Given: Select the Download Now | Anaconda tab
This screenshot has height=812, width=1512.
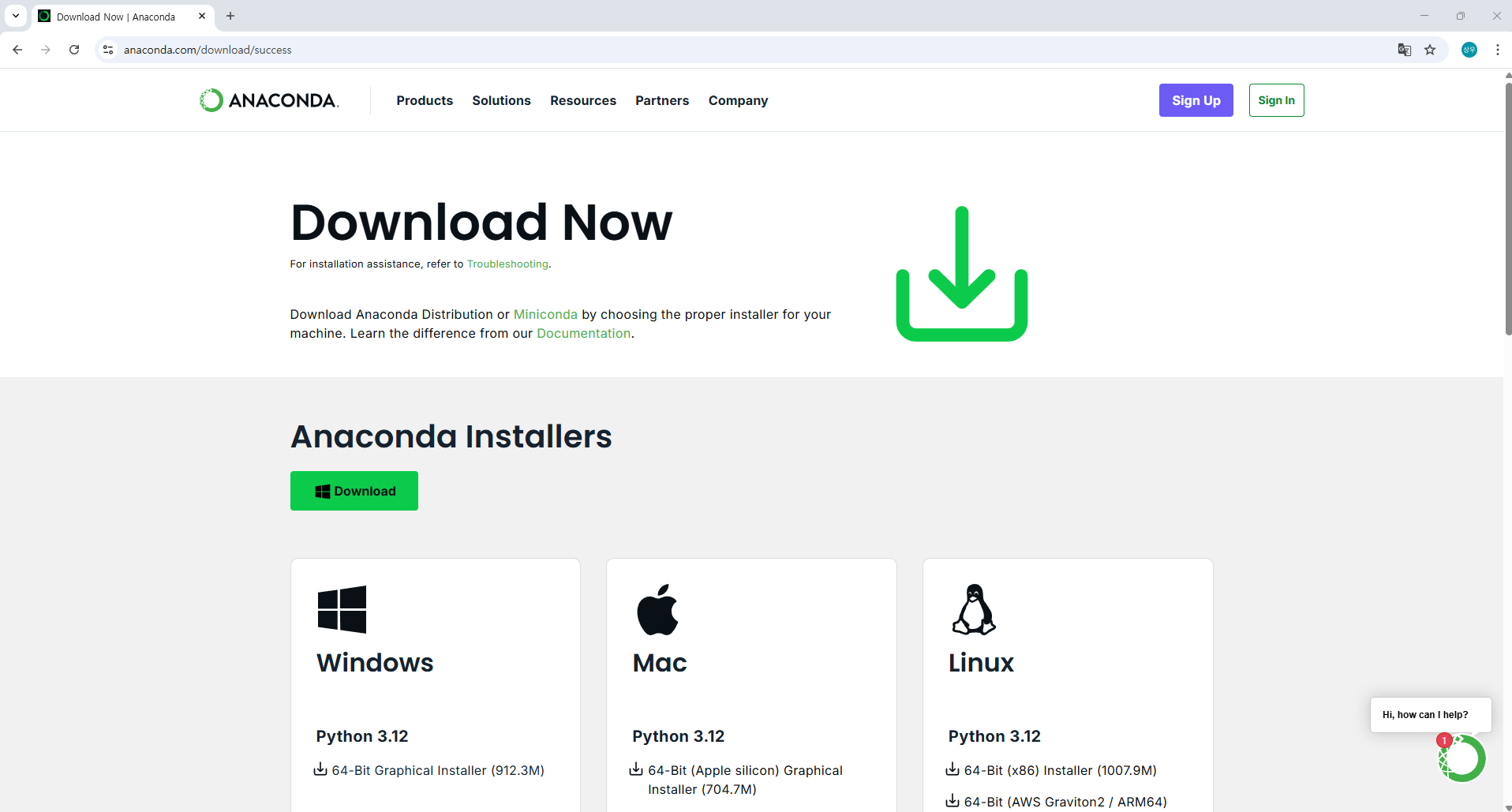Looking at the screenshot, I should pos(123,17).
